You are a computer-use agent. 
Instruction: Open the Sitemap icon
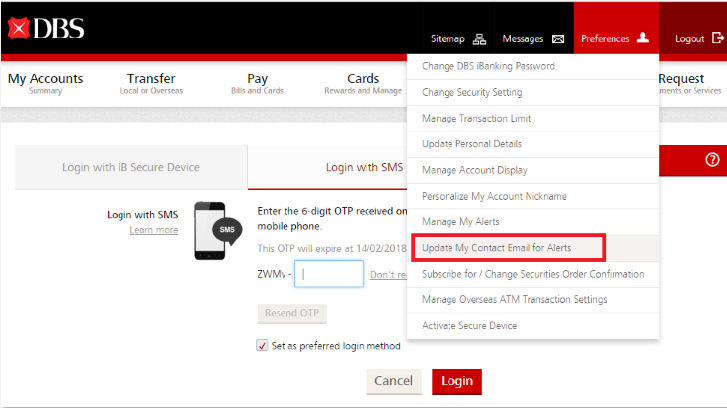[479, 39]
